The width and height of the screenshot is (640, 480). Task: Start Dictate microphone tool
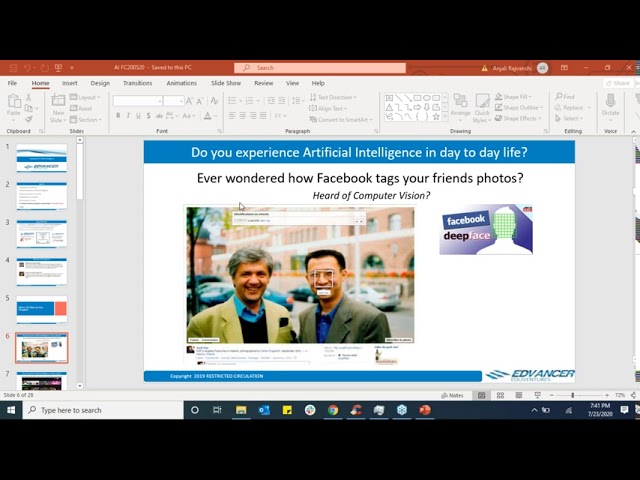[x=610, y=105]
